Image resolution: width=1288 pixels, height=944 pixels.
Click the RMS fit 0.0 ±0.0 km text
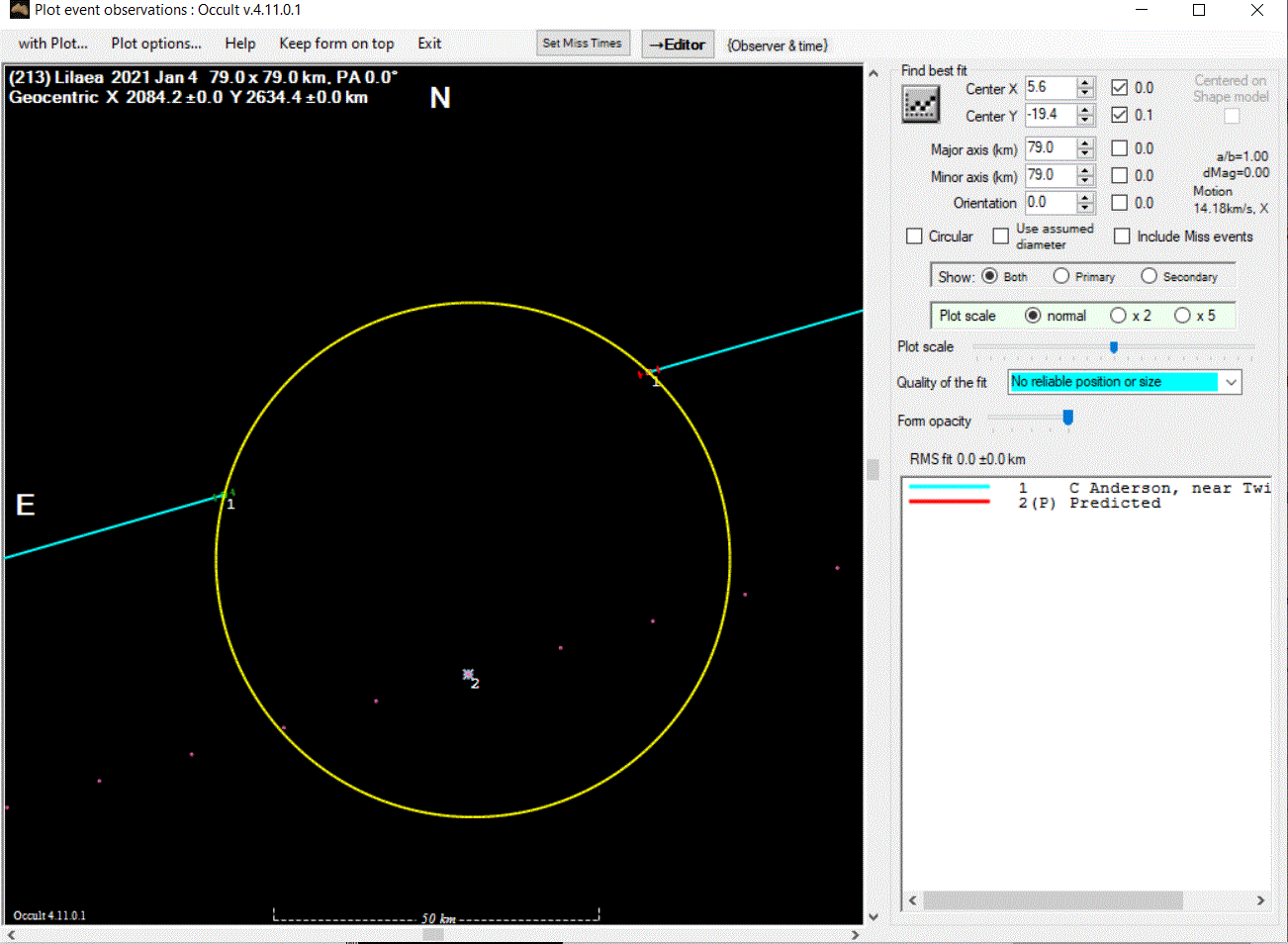(967, 459)
